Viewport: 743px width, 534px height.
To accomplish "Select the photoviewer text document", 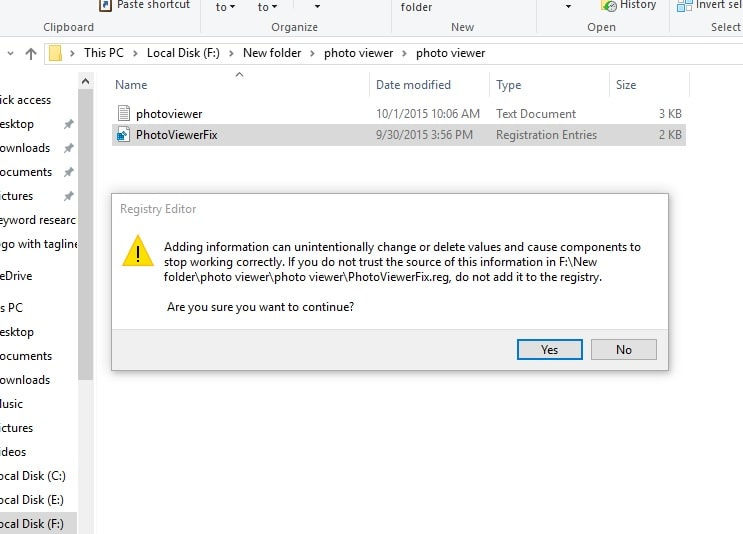I will tap(399, 114).
